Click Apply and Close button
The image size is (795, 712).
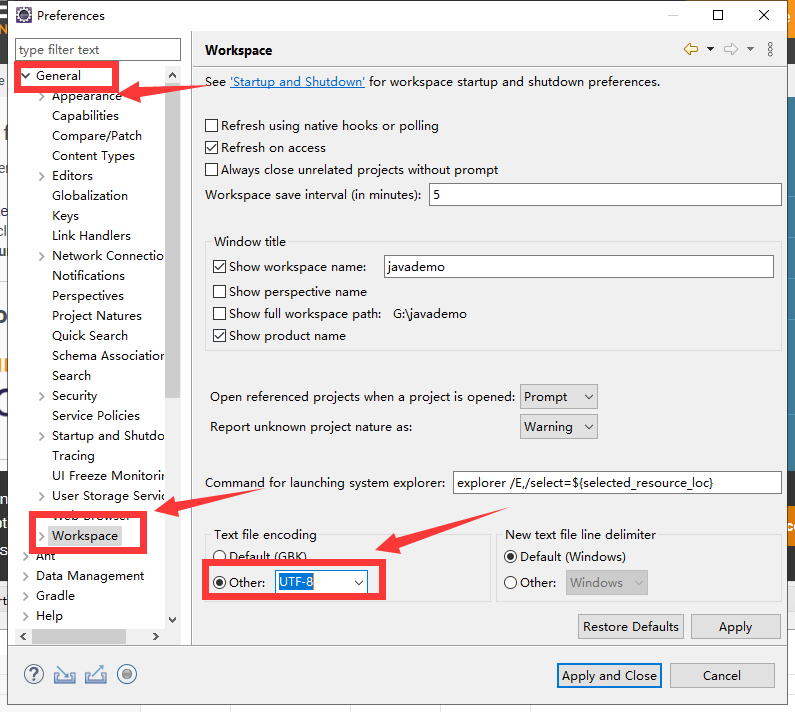pos(609,675)
